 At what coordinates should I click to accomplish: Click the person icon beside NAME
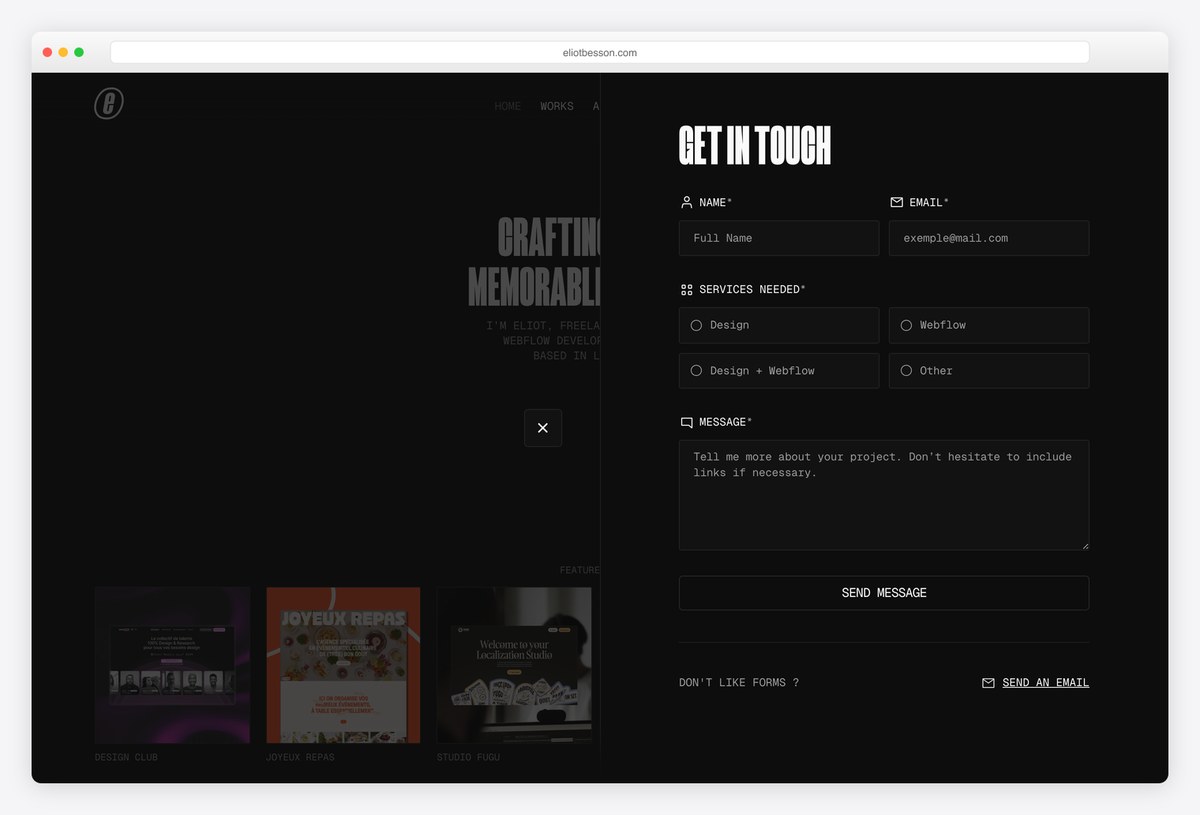[686, 202]
